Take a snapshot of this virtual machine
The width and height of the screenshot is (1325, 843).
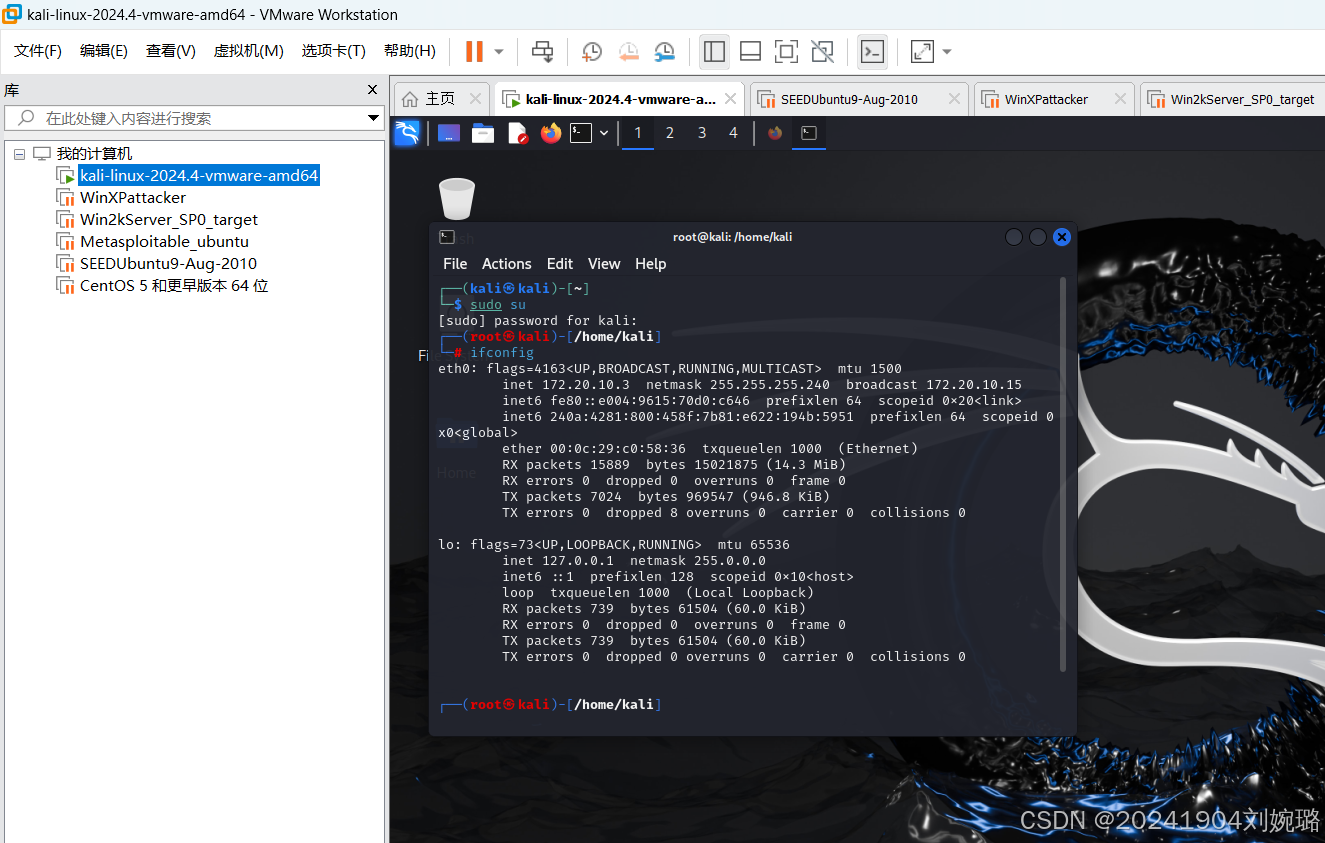[592, 51]
